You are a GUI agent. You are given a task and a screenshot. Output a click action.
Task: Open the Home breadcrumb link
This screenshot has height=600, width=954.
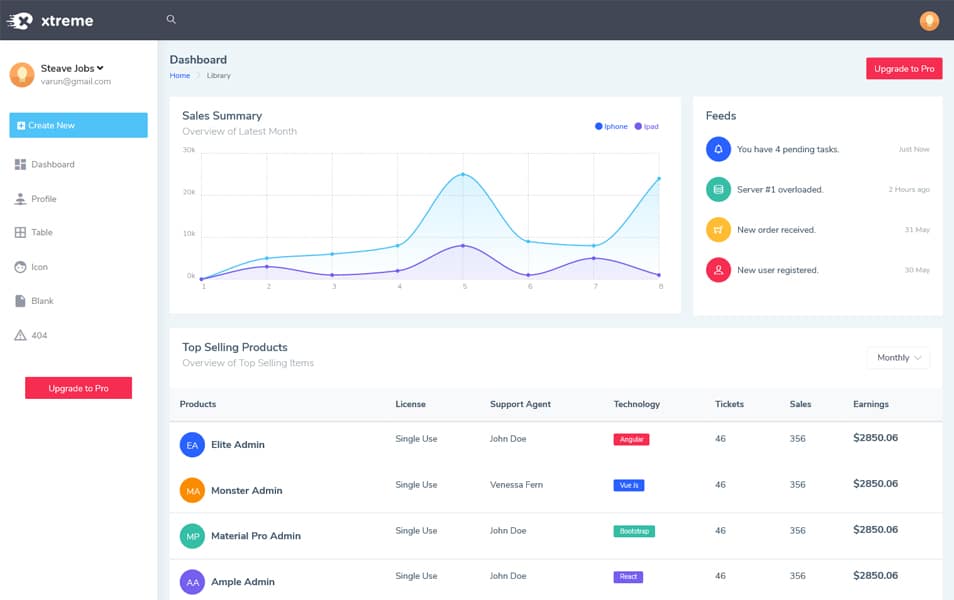pos(179,75)
